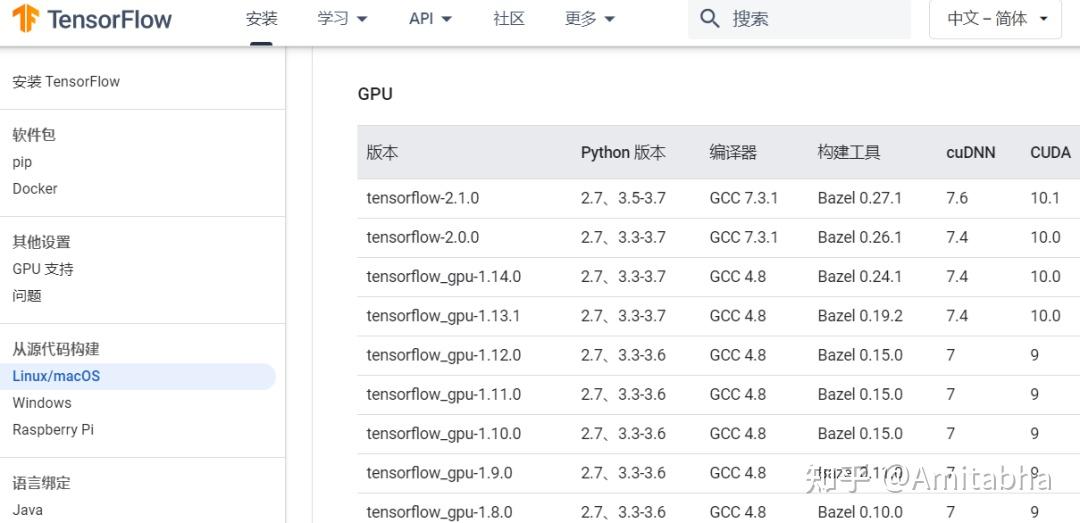Viewport: 1080px width, 523px height.
Task: Click the TensorFlow logo icon
Action: tap(25, 18)
